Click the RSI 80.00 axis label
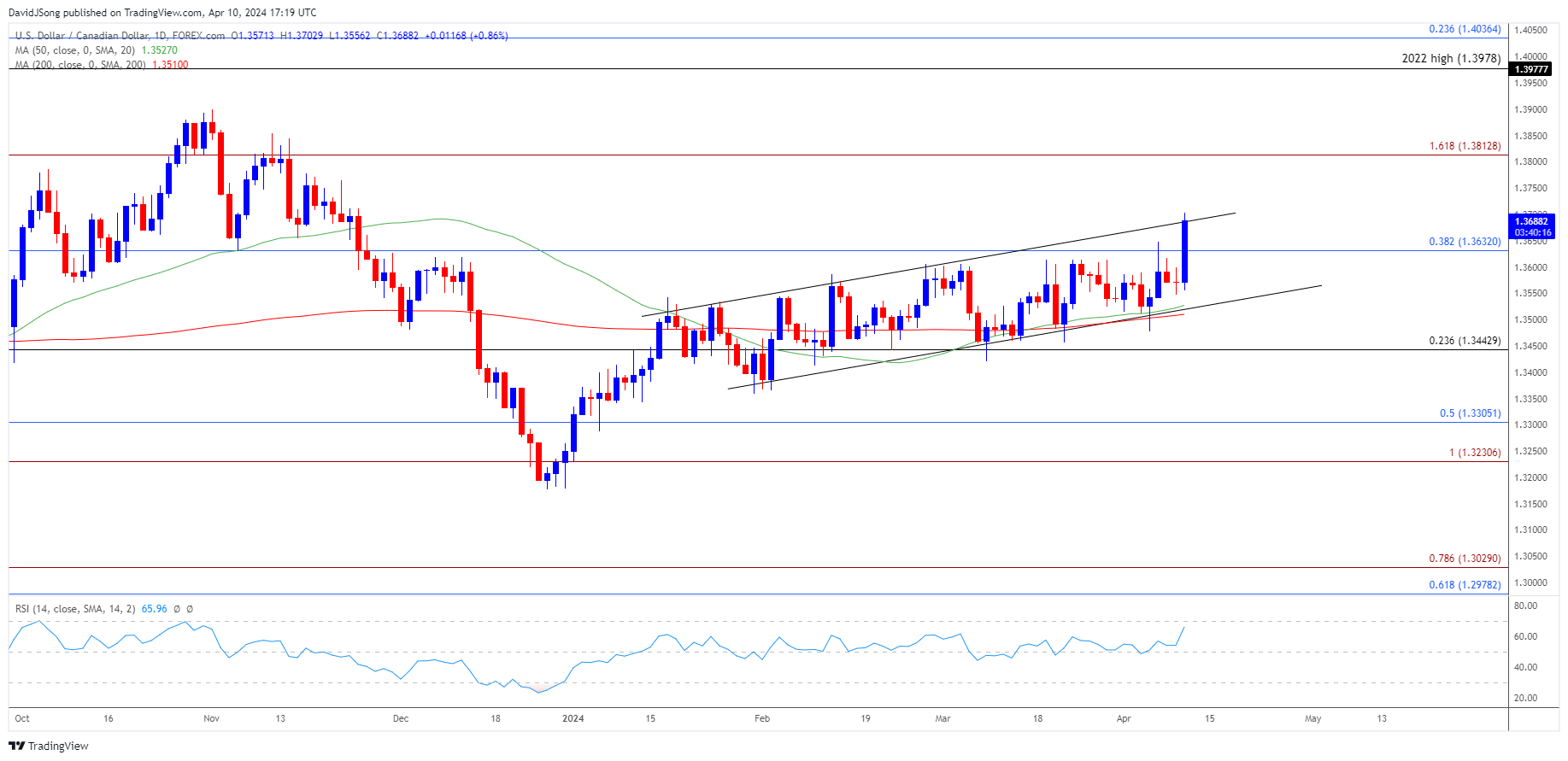The width and height of the screenshot is (1568, 761). [1525, 606]
